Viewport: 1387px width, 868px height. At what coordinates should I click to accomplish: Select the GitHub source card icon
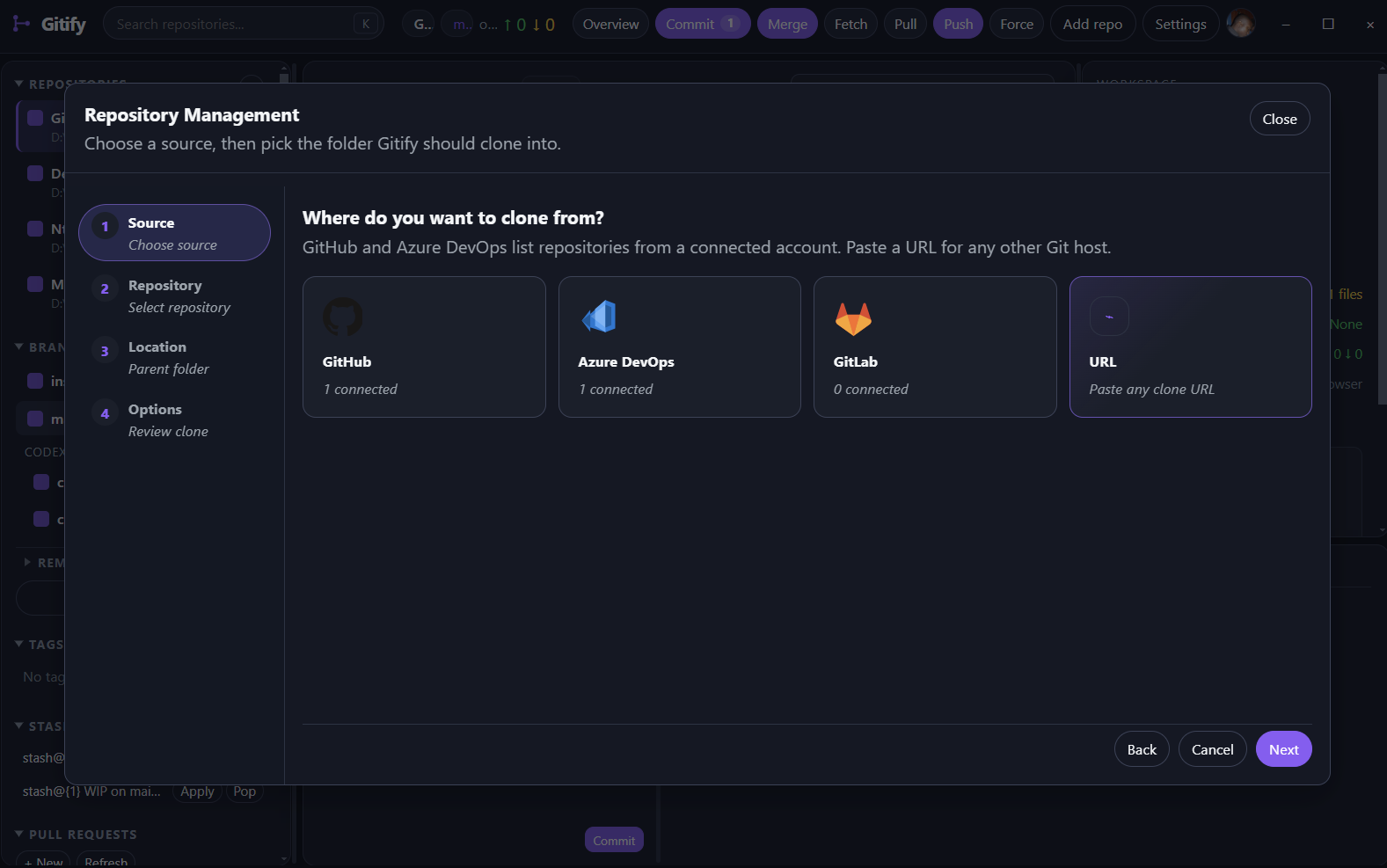[343, 317]
